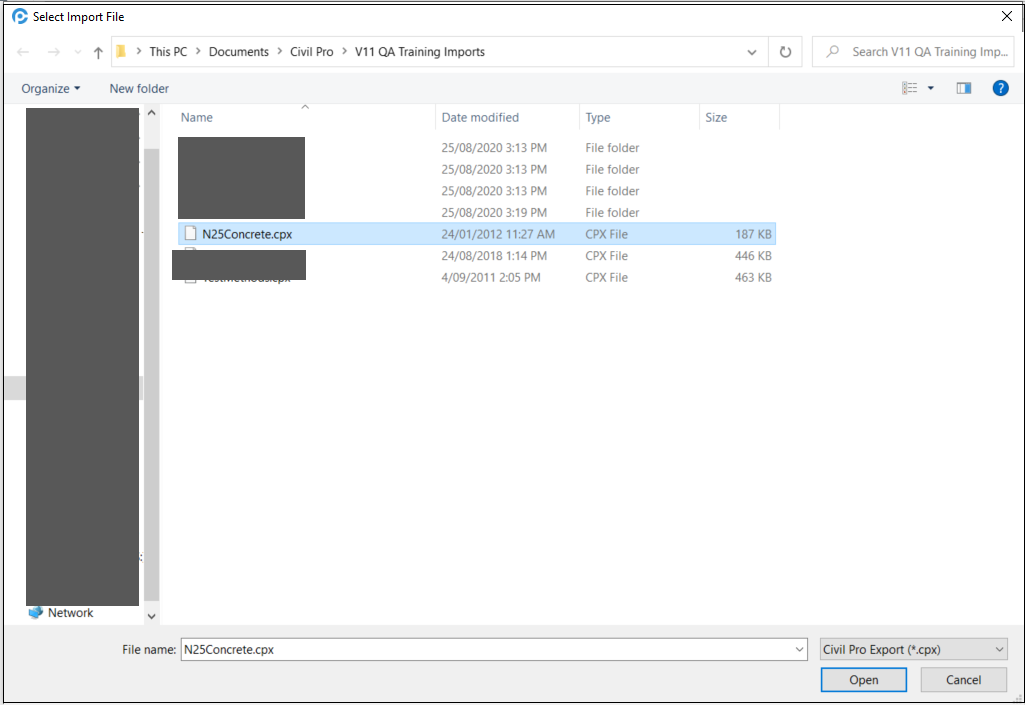Navigate to Civil Pro in breadcrumb
Image resolution: width=1025 pixels, height=705 pixels.
click(x=311, y=52)
